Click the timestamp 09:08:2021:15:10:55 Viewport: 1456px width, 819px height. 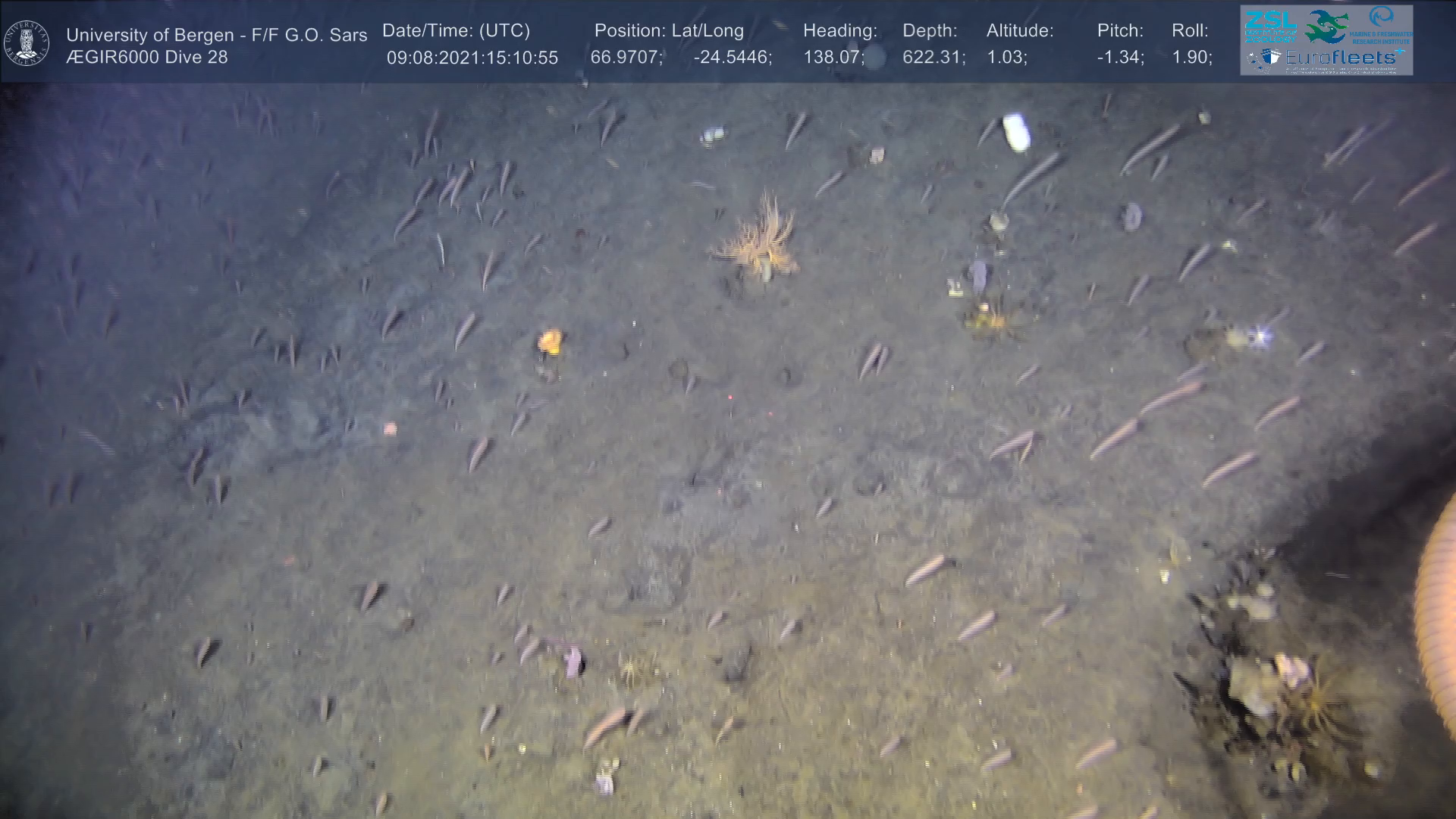472,58
